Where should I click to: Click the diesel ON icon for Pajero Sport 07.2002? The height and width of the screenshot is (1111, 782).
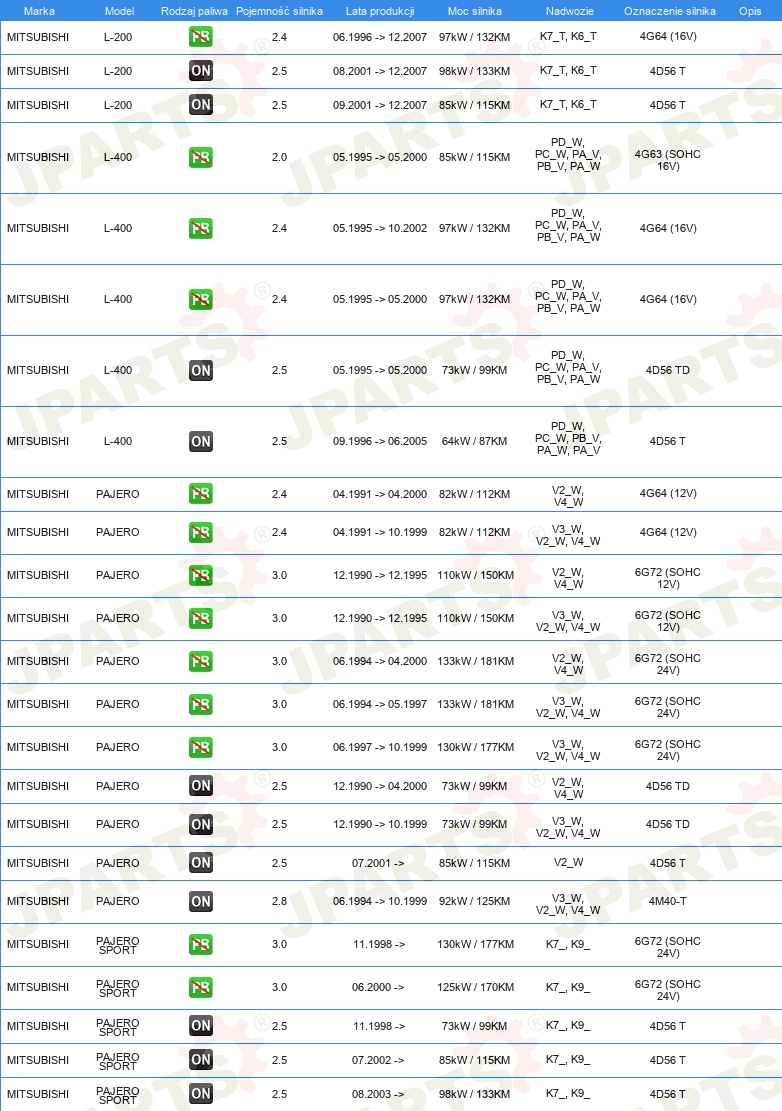coord(200,1060)
